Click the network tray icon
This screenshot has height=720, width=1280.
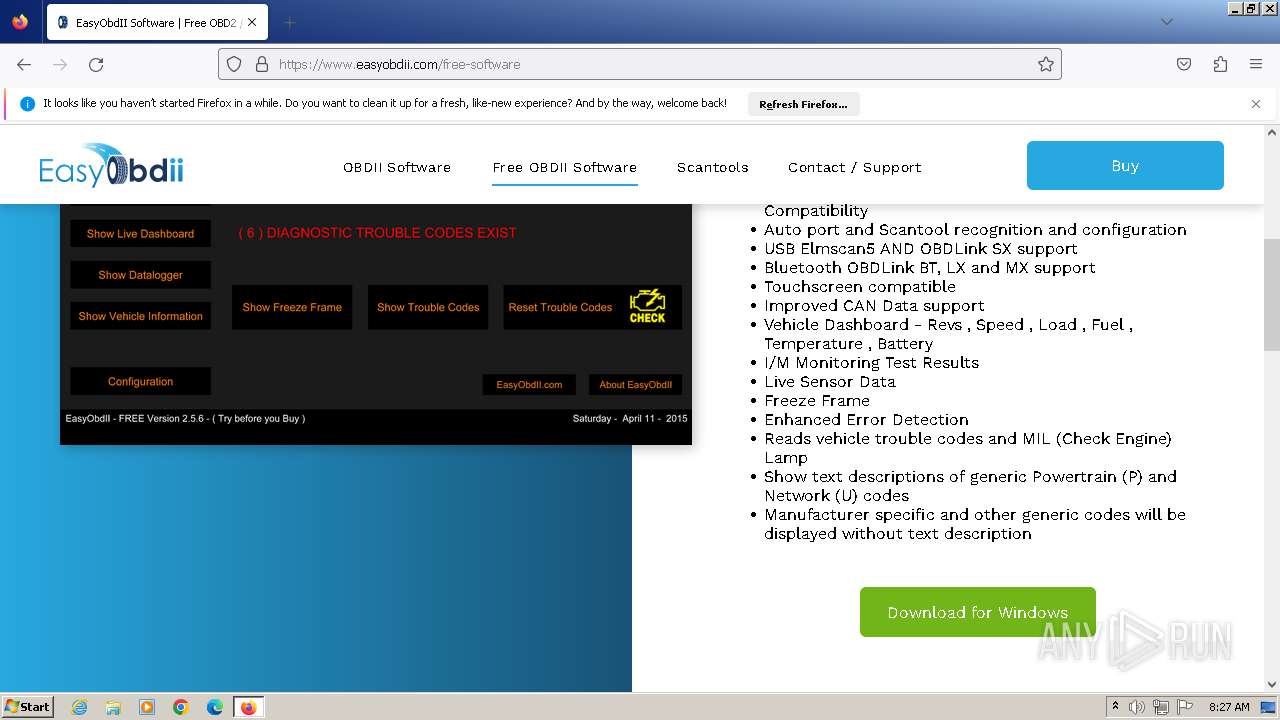click(1161, 707)
